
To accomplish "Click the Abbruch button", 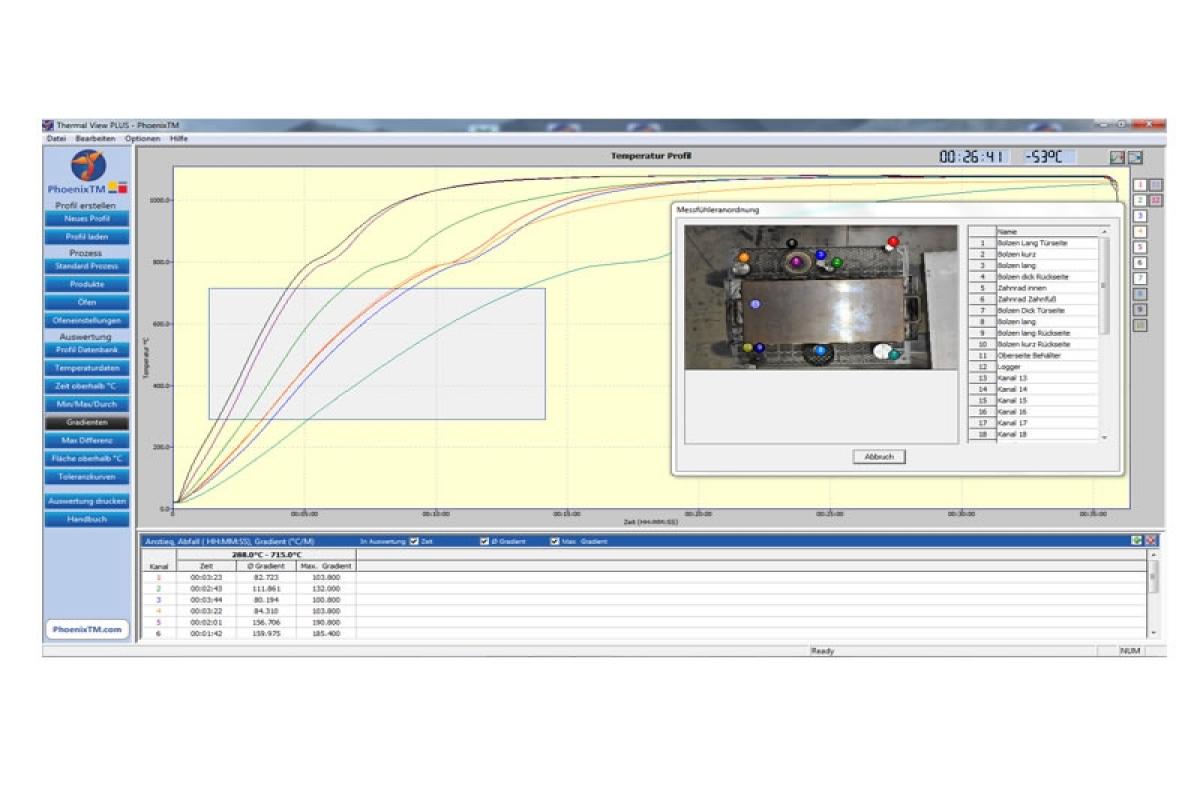I will [878, 457].
